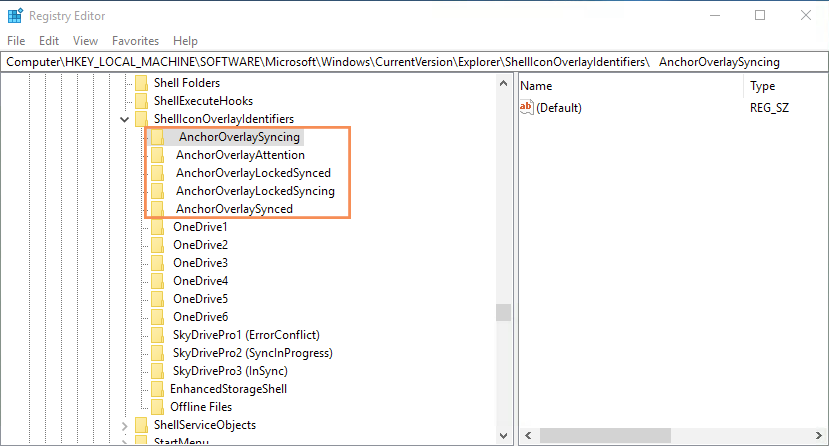Click the OneDrive1 folder icon

tap(157, 227)
